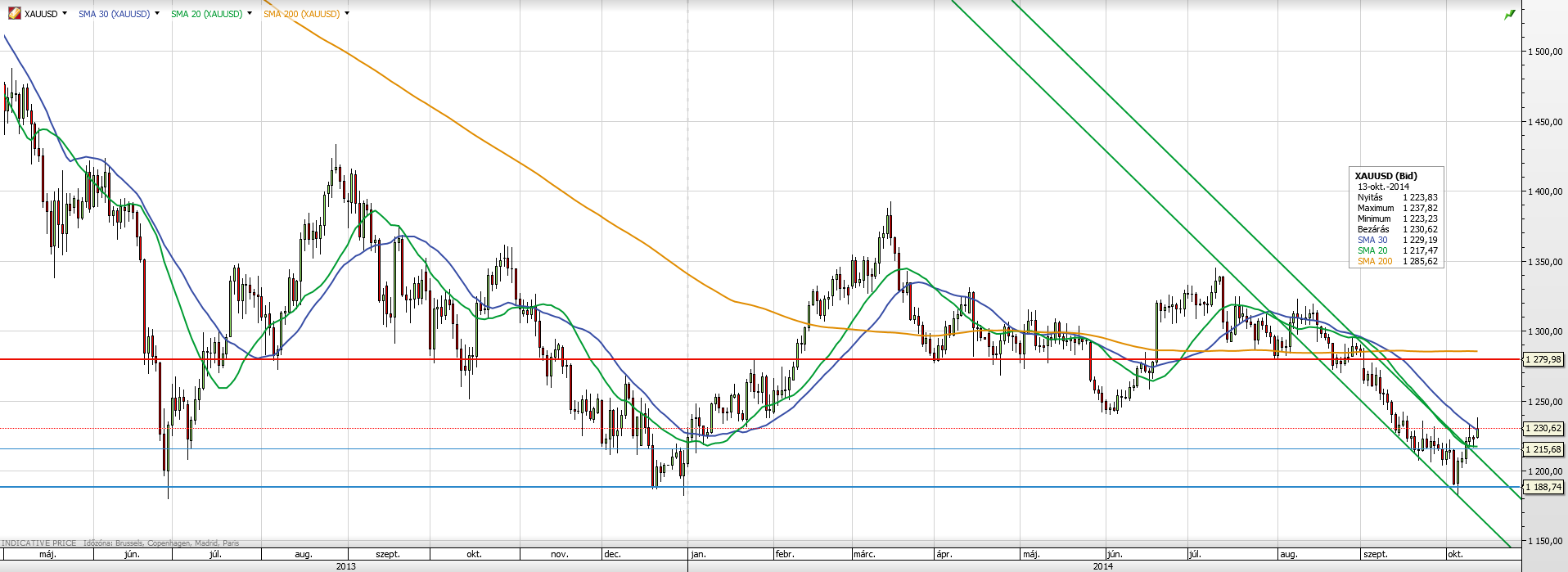This screenshot has height=572, width=1568.
Task: Click the 1 150,00 price axis label
Action: tap(1545, 542)
